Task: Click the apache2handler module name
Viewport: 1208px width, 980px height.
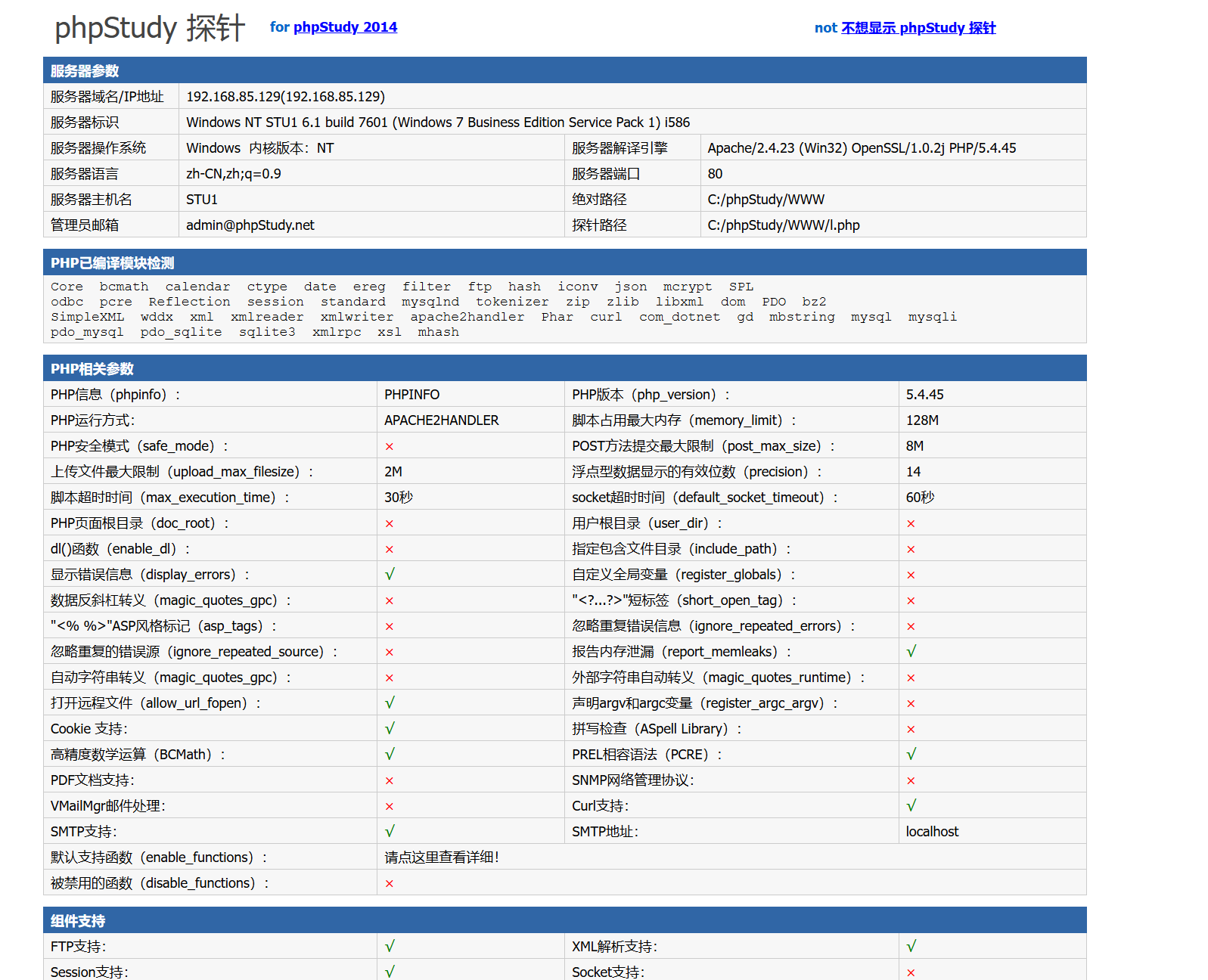Action: (467, 317)
